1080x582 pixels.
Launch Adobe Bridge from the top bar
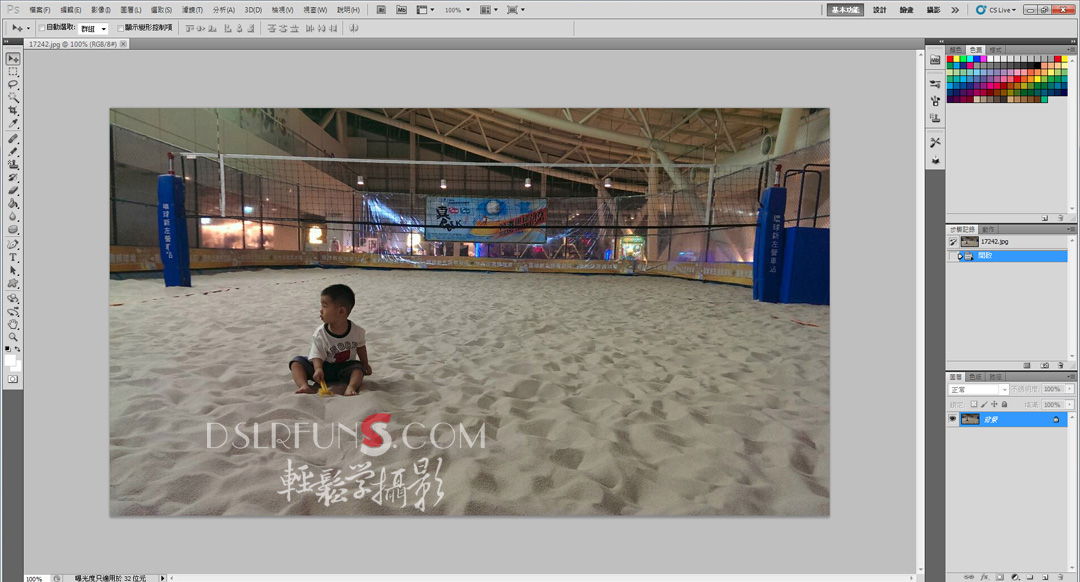[x=381, y=9]
